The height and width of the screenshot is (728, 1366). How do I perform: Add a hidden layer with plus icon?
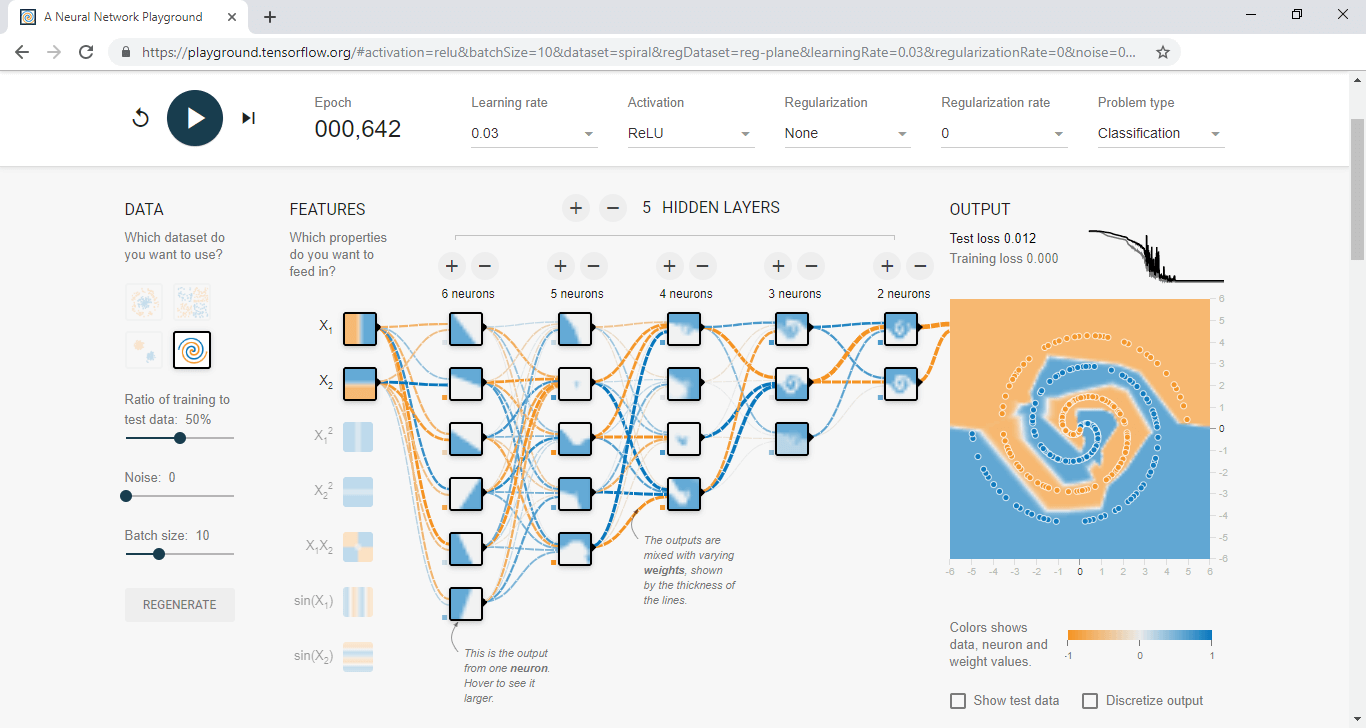(576, 208)
